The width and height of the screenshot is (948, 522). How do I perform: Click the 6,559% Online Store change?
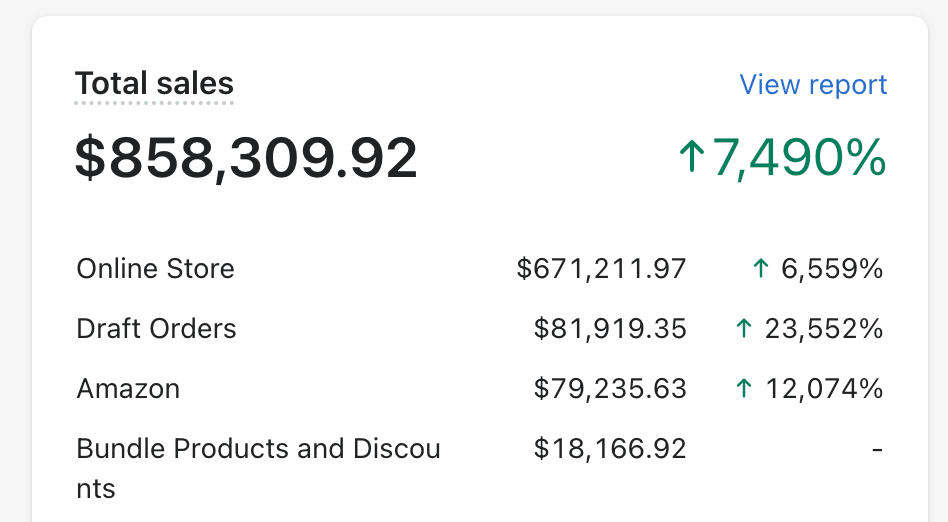point(832,269)
